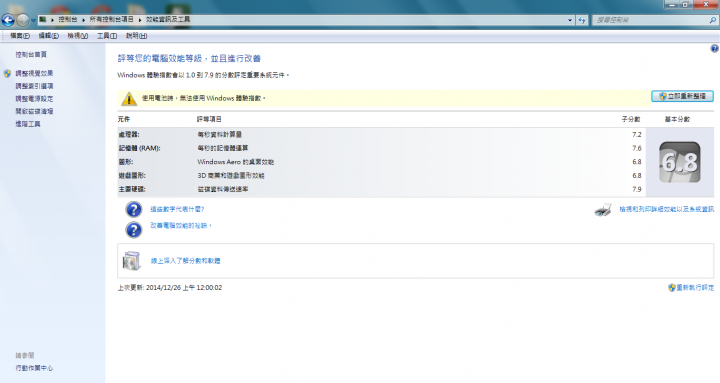This screenshot has width=720, height=383.
Task: Open recent pages dropdown beside Forward button
Action: [33, 20]
